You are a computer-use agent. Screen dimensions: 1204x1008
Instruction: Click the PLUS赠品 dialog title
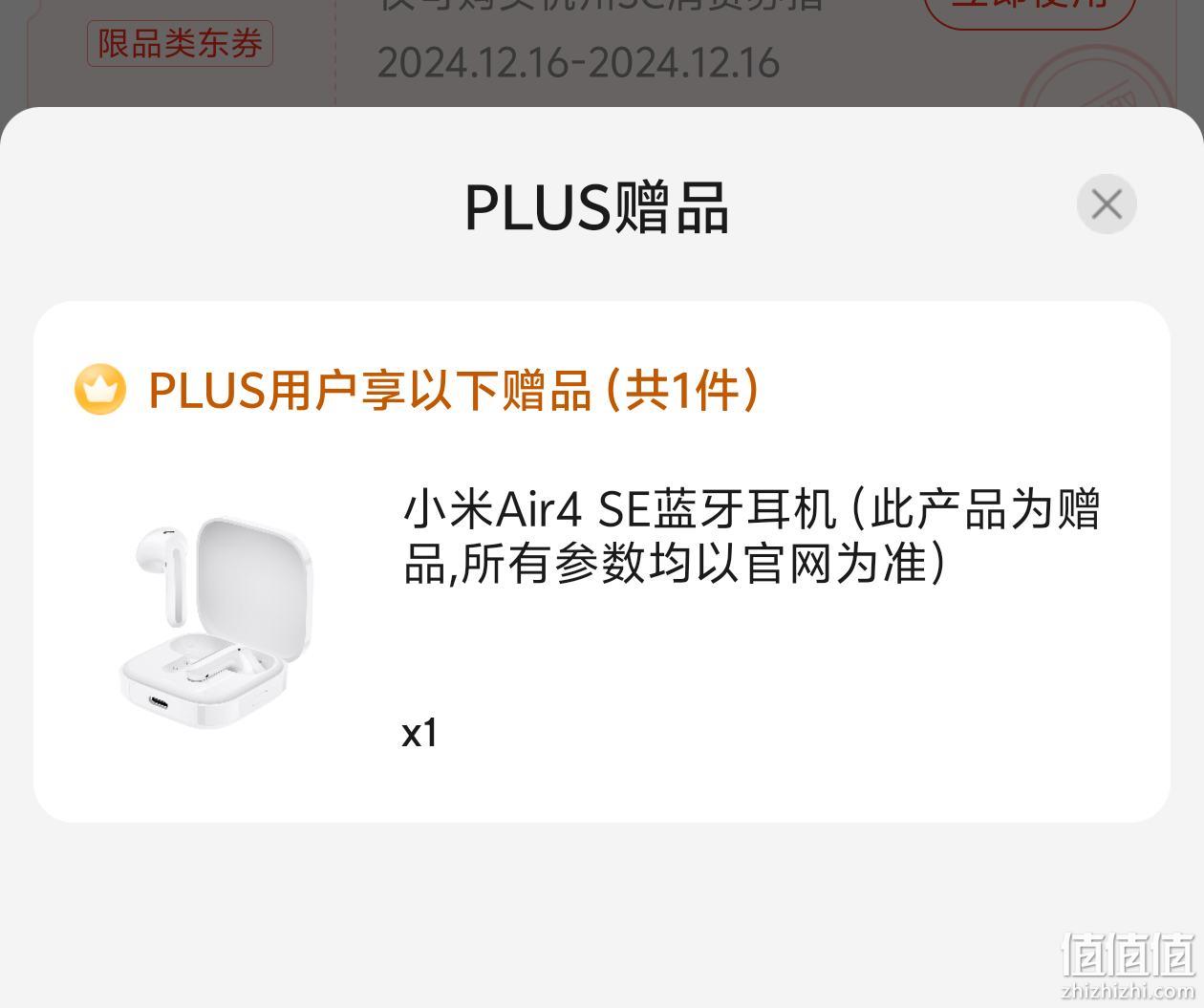[x=596, y=206]
